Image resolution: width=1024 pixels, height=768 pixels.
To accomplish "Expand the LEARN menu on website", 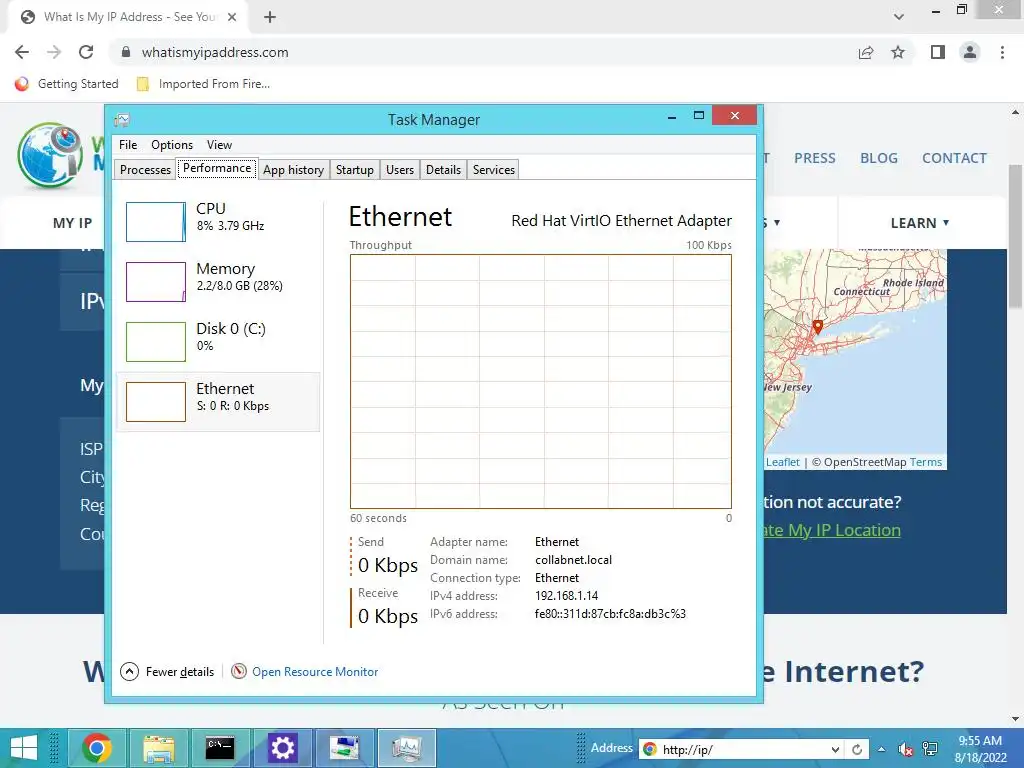I will pyautogui.click(x=920, y=223).
